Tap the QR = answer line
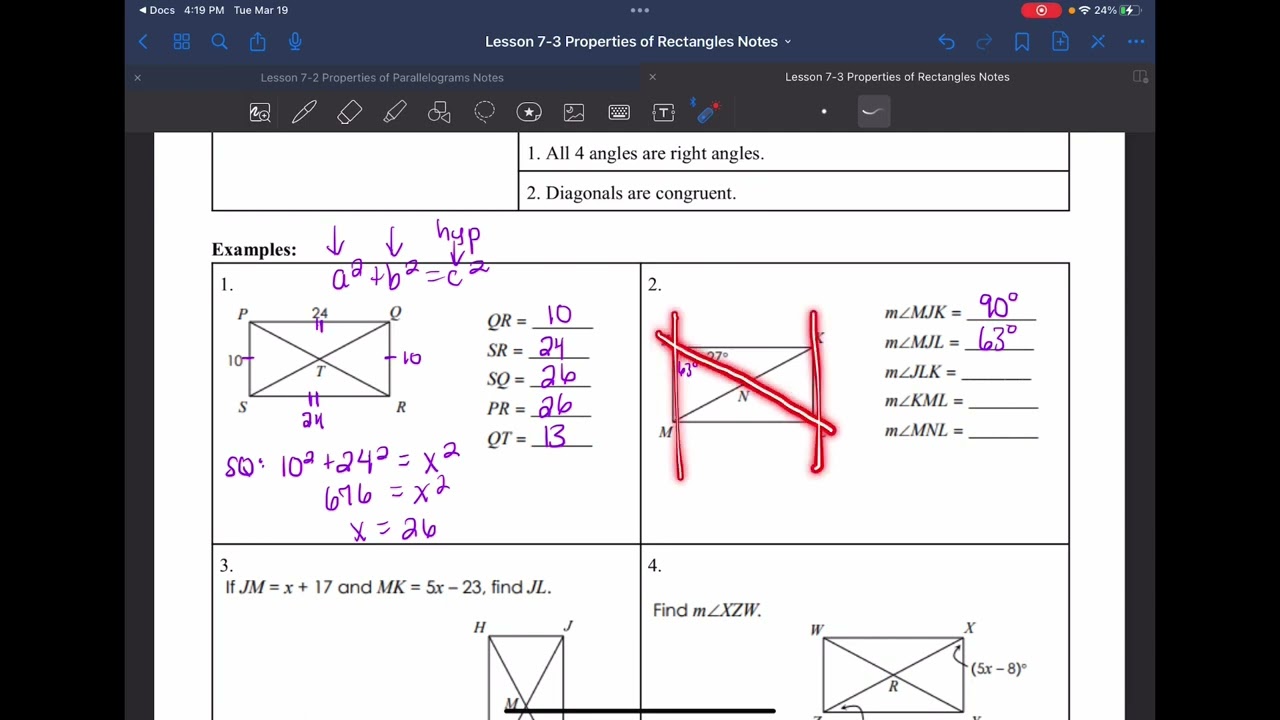The height and width of the screenshot is (720, 1280). 562,318
